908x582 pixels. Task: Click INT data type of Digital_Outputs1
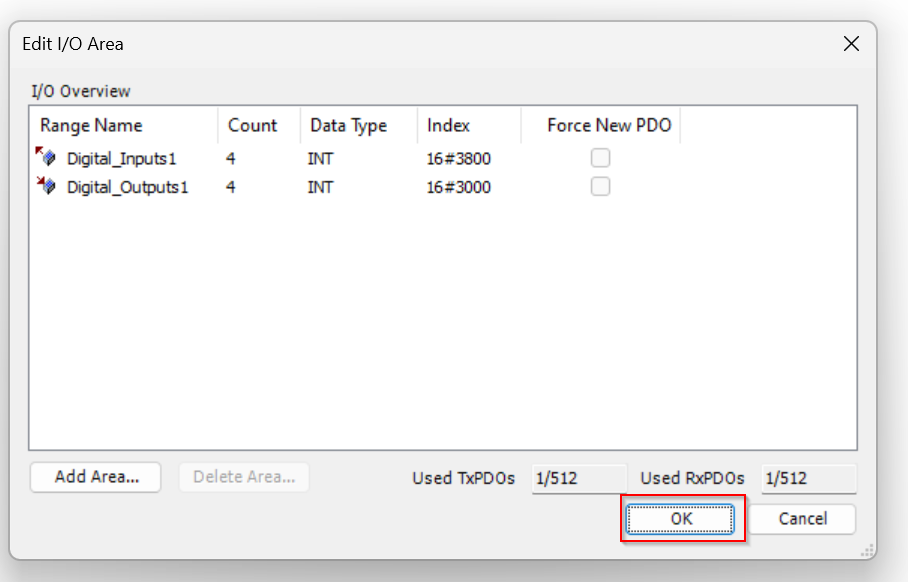pyautogui.click(x=320, y=187)
